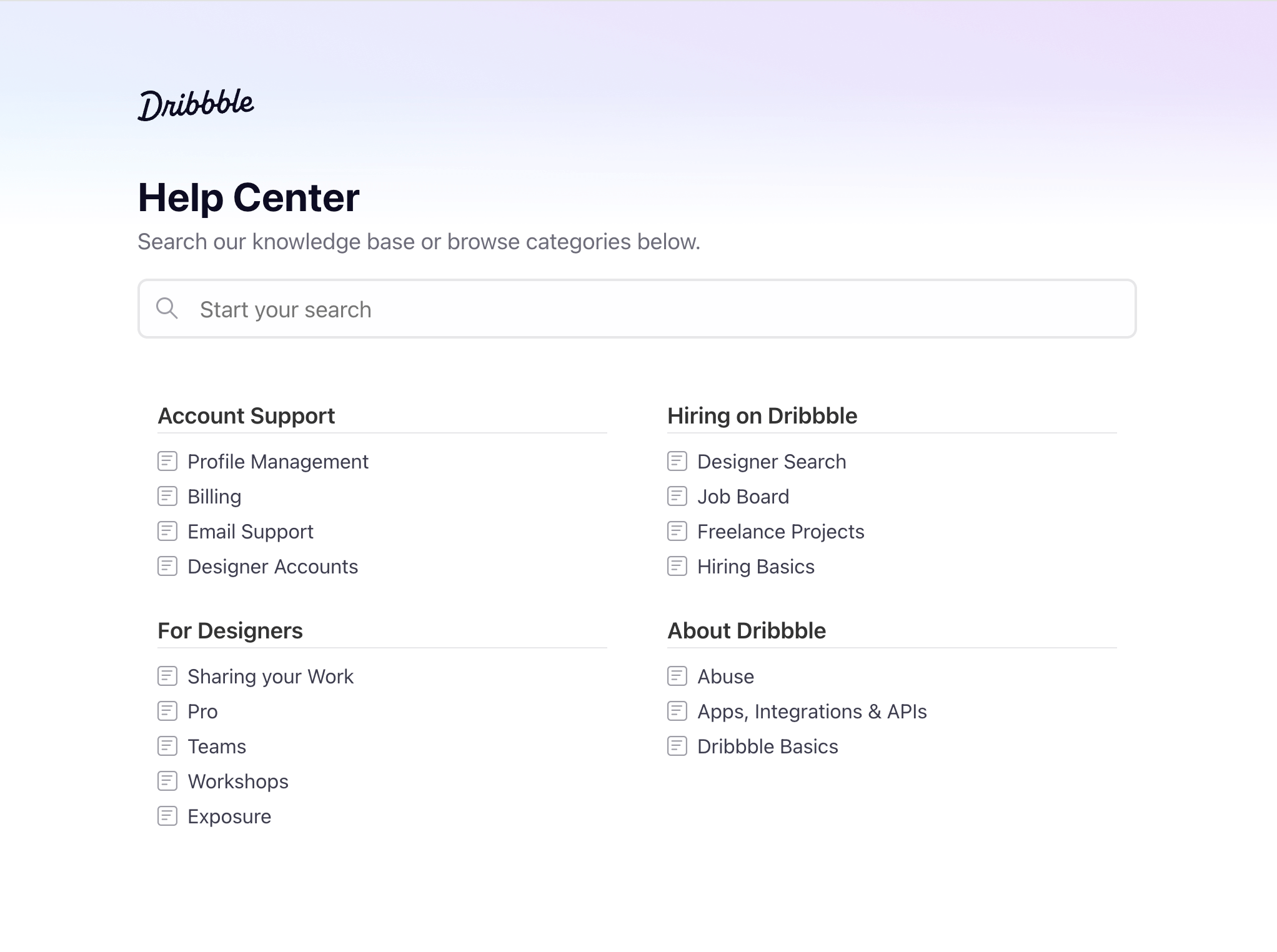Go to Freelance Projects articles
1277x952 pixels.
tap(780, 532)
